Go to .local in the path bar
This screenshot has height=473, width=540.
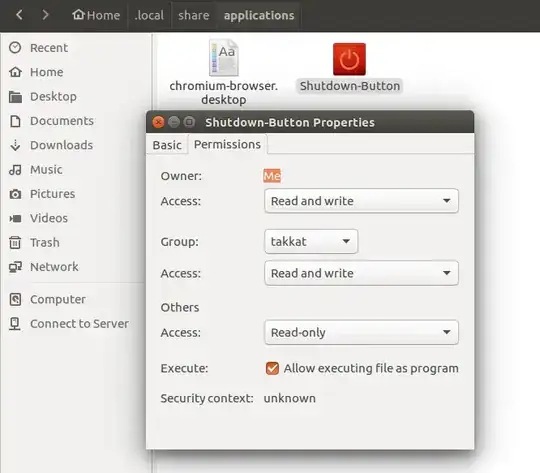point(149,15)
